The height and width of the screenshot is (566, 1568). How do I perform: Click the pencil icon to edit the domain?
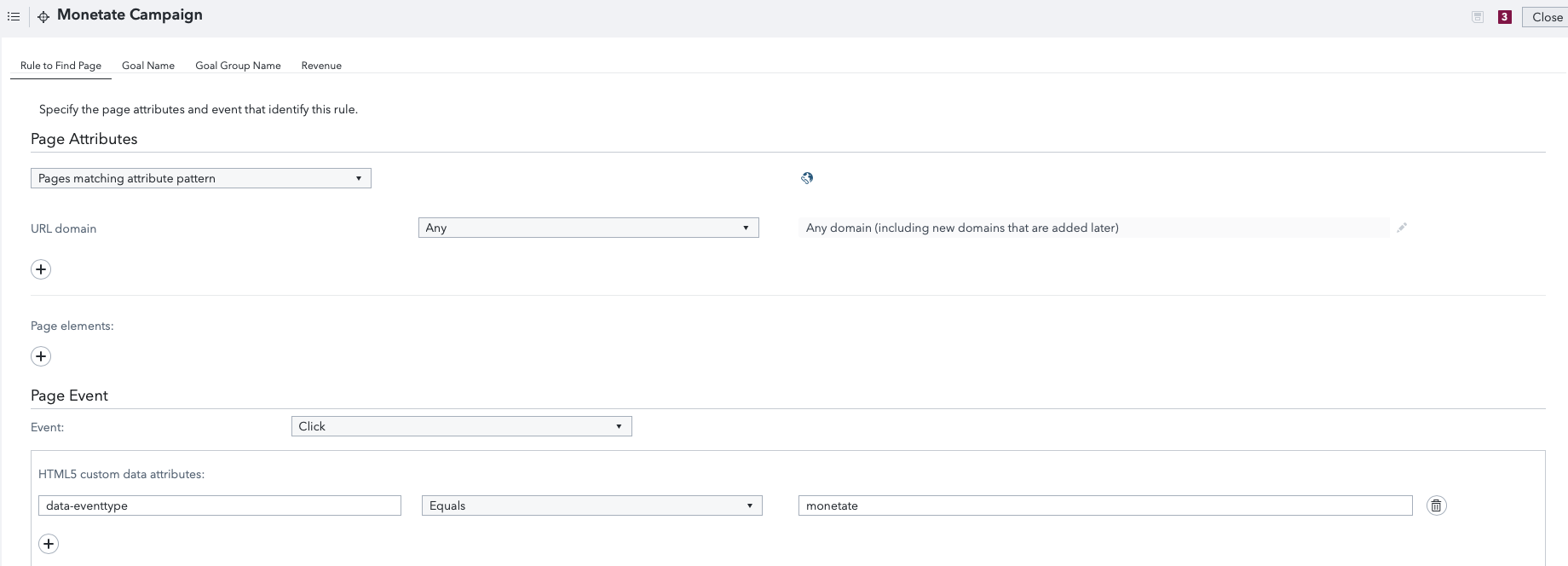[1402, 228]
